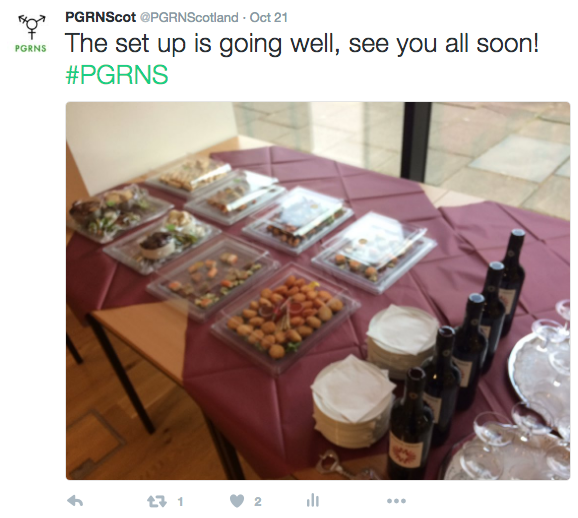View tweet activity bar chart icon
Screen dimensions: 578x518
click(x=313, y=500)
